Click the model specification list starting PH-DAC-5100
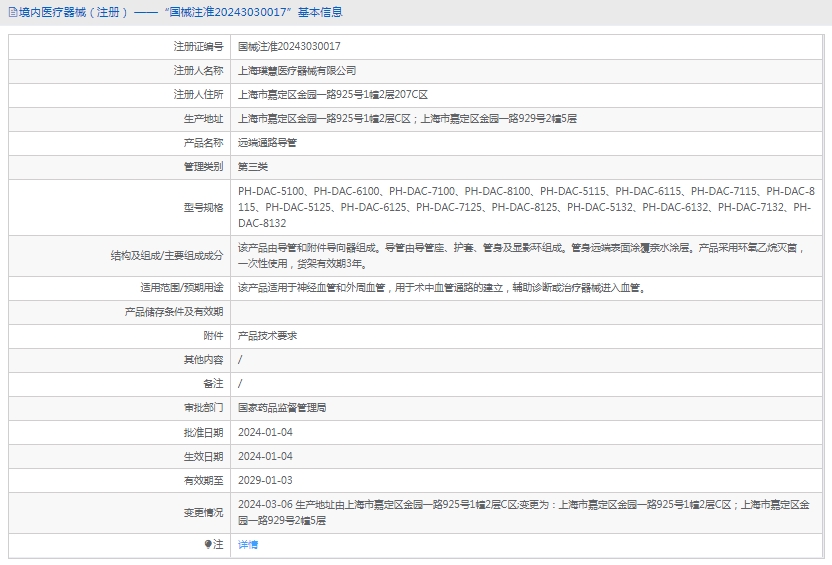 point(526,207)
